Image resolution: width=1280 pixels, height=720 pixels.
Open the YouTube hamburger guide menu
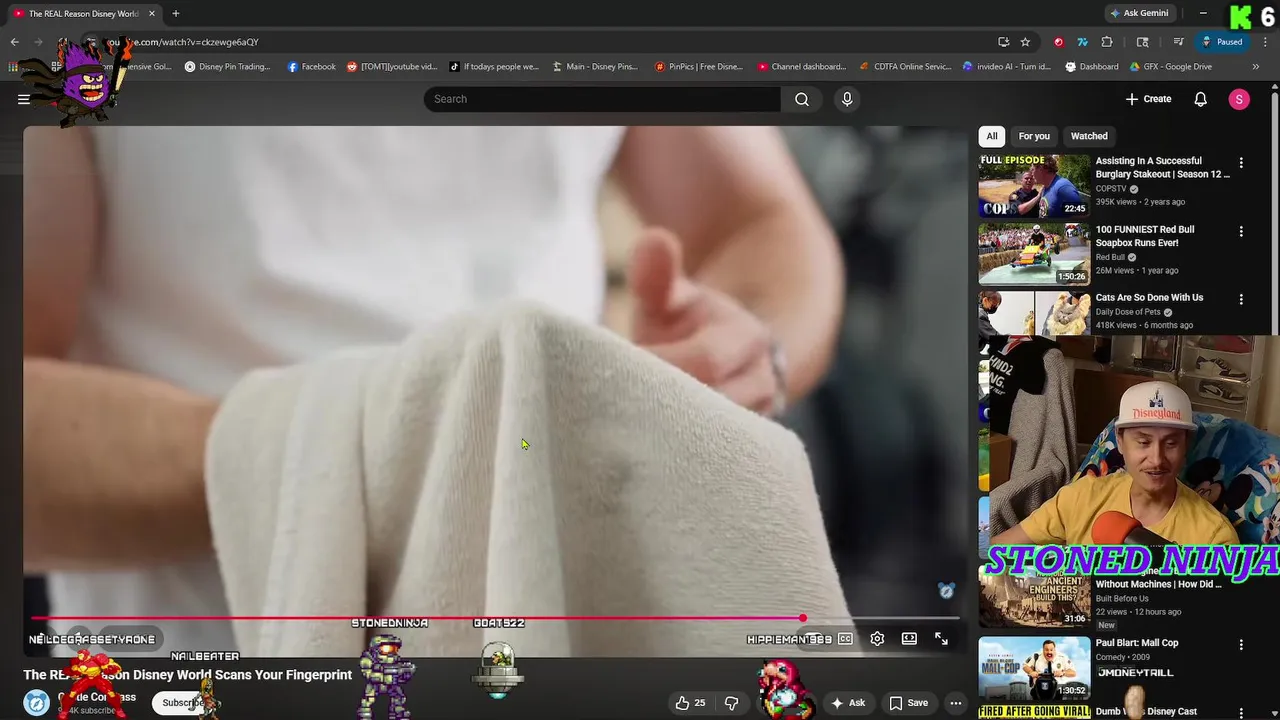coord(23,99)
